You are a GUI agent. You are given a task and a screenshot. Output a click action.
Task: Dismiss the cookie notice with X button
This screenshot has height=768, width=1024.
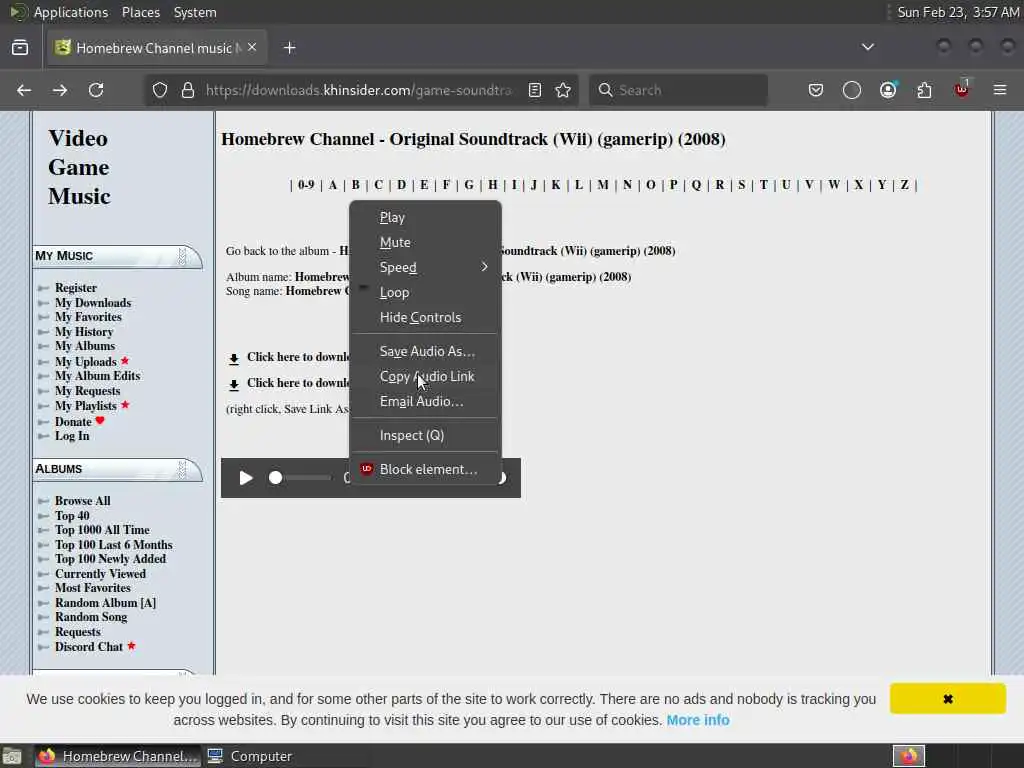[x=948, y=699]
